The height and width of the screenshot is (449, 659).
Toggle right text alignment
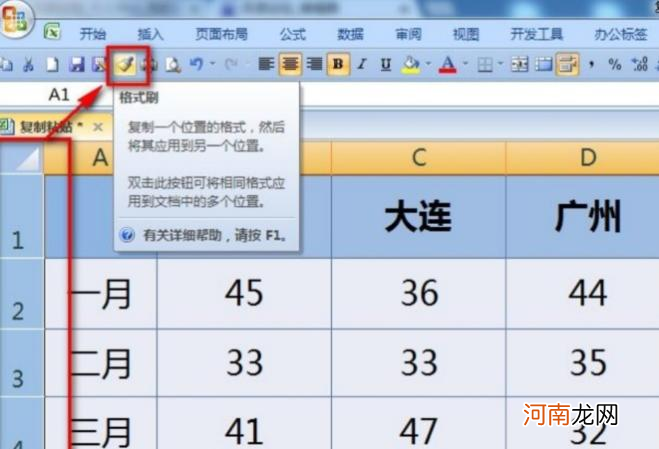tap(314, 64)
